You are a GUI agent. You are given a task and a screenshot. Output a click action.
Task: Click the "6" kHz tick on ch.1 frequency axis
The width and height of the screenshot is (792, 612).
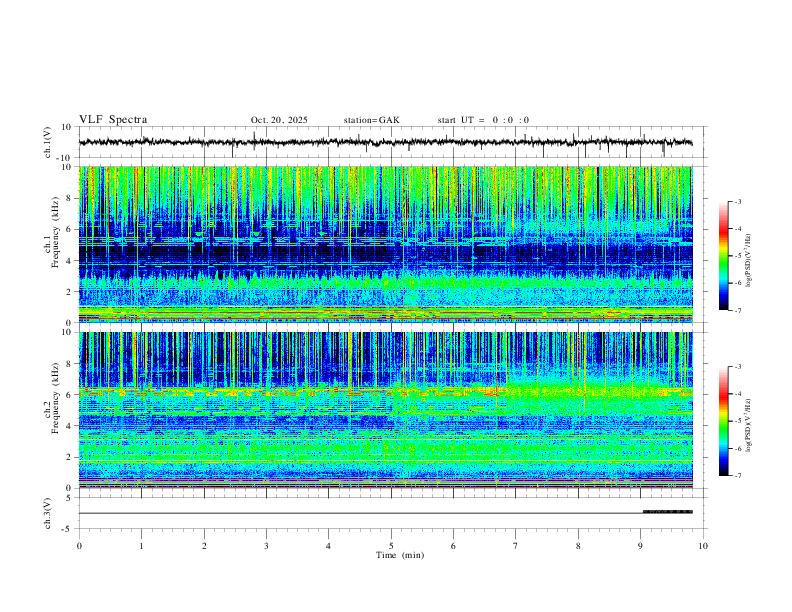(x=69, y=229)
